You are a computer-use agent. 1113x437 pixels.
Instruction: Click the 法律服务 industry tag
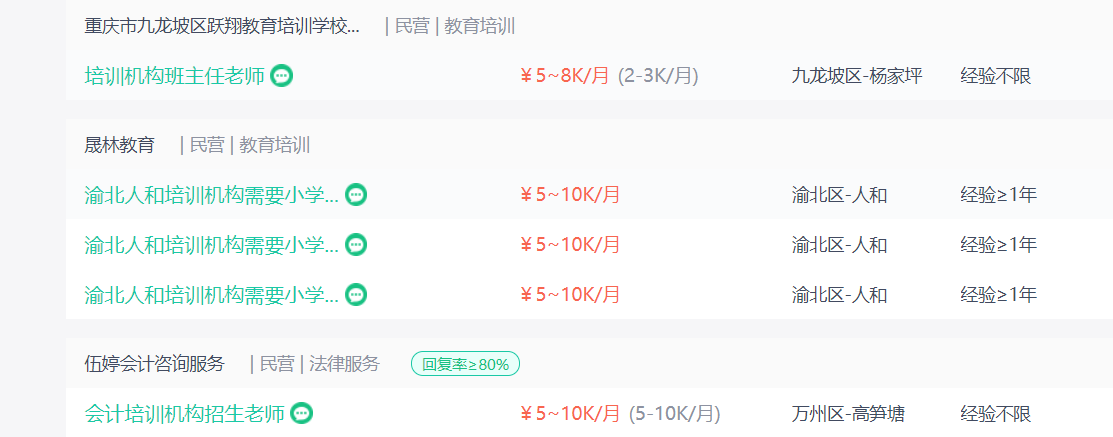click(344, 365)
